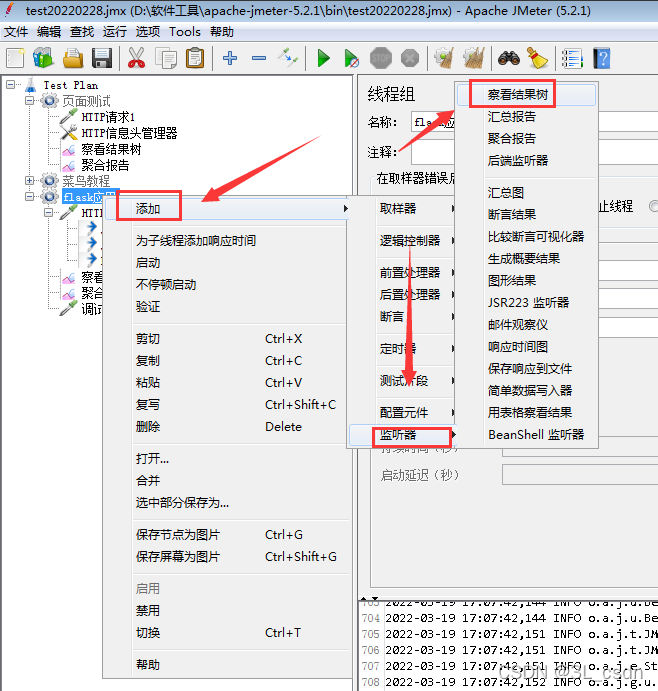The width and height of the screenshot is (658, 691).
Task: Click the Paste clipboard icon
Action: pyautogui.click(x=195, y=58)
